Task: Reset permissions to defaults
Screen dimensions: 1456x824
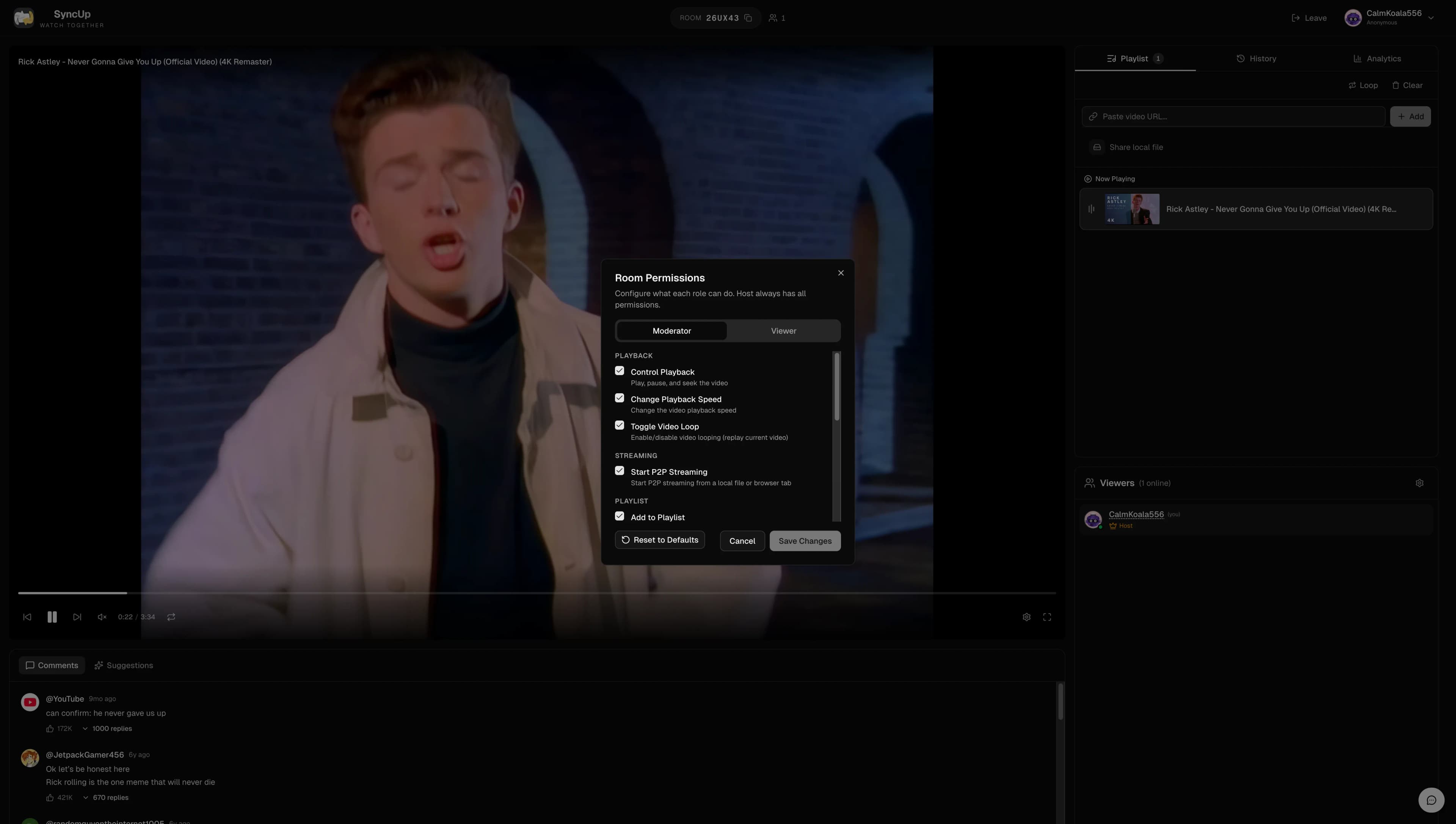Action: 659,539
